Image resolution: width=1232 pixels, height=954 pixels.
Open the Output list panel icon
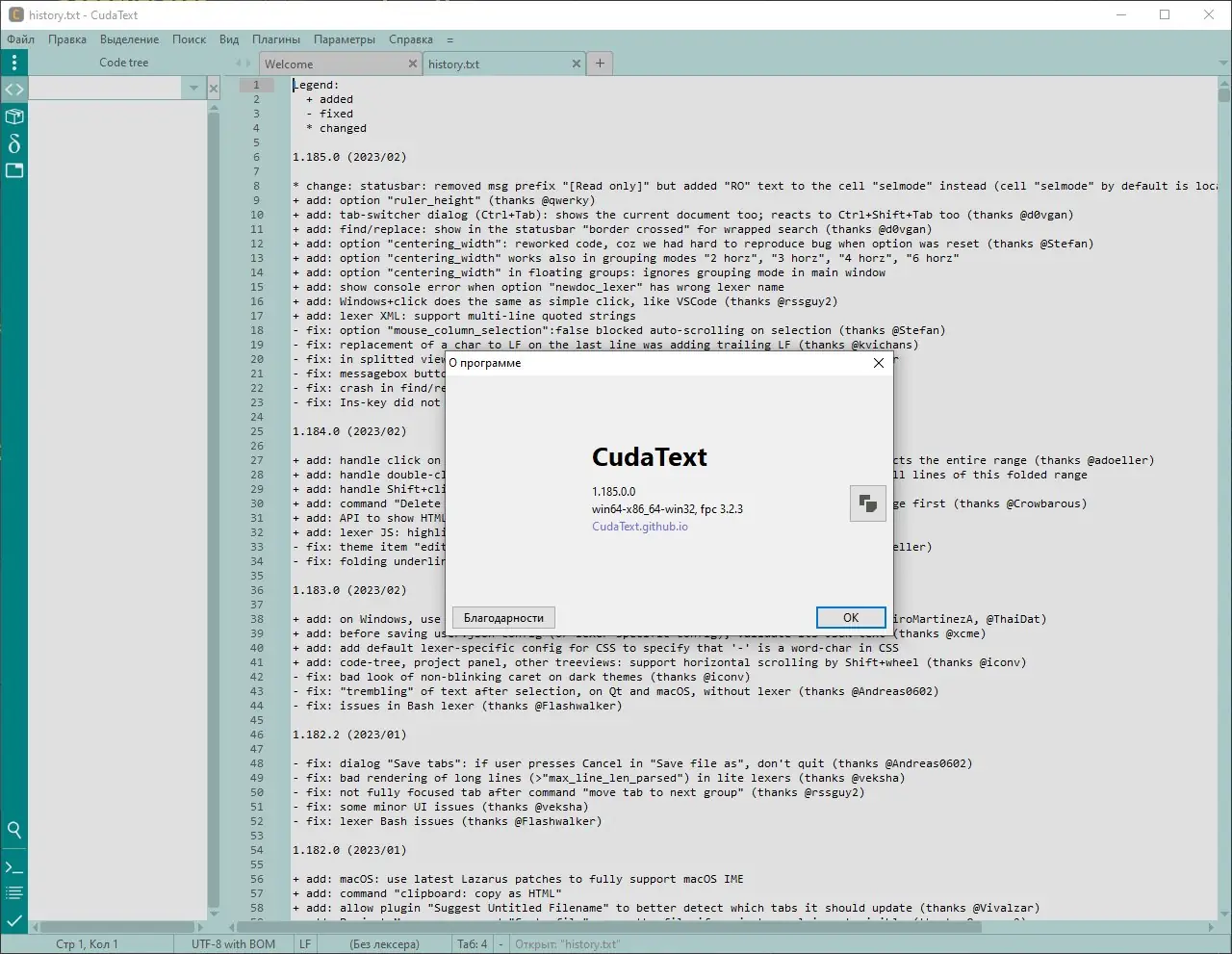14,893
